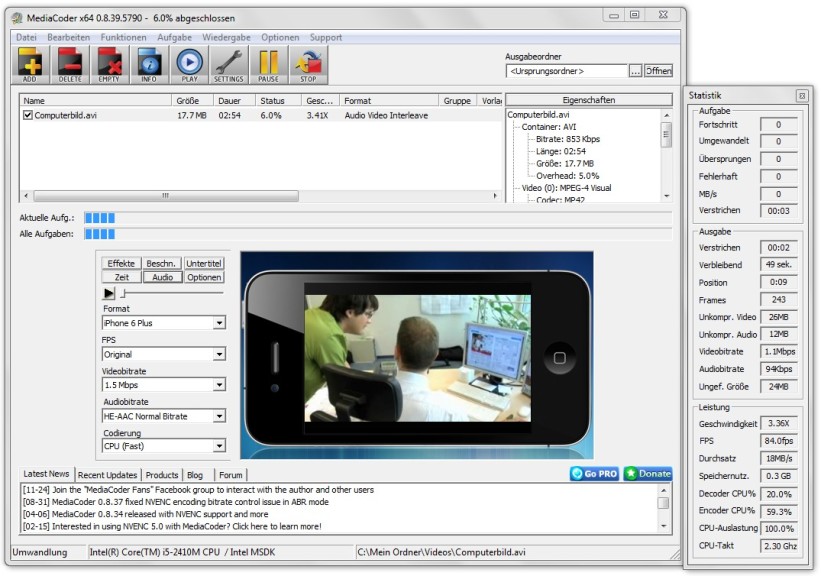The height and width of the screenshot is (576, 821).
Task: Open the Aufgabe menu
Action: coord(174,38)
